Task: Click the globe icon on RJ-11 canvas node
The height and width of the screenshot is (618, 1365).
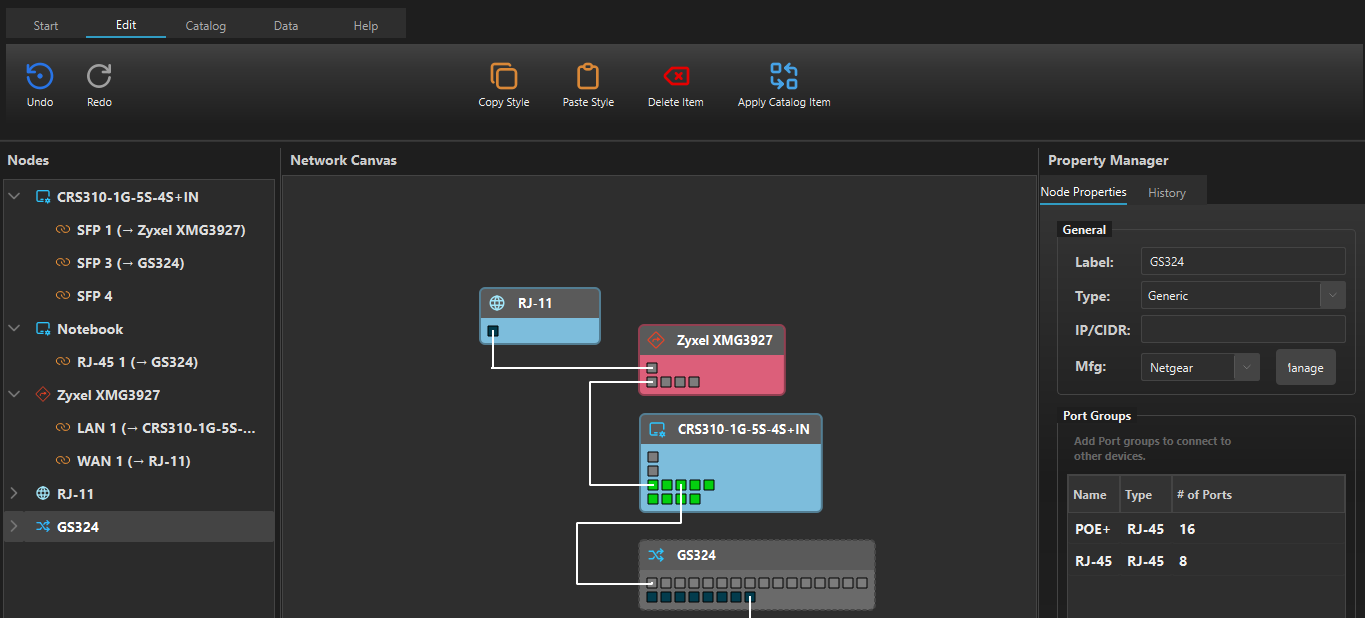Action: tap(497, 303)
